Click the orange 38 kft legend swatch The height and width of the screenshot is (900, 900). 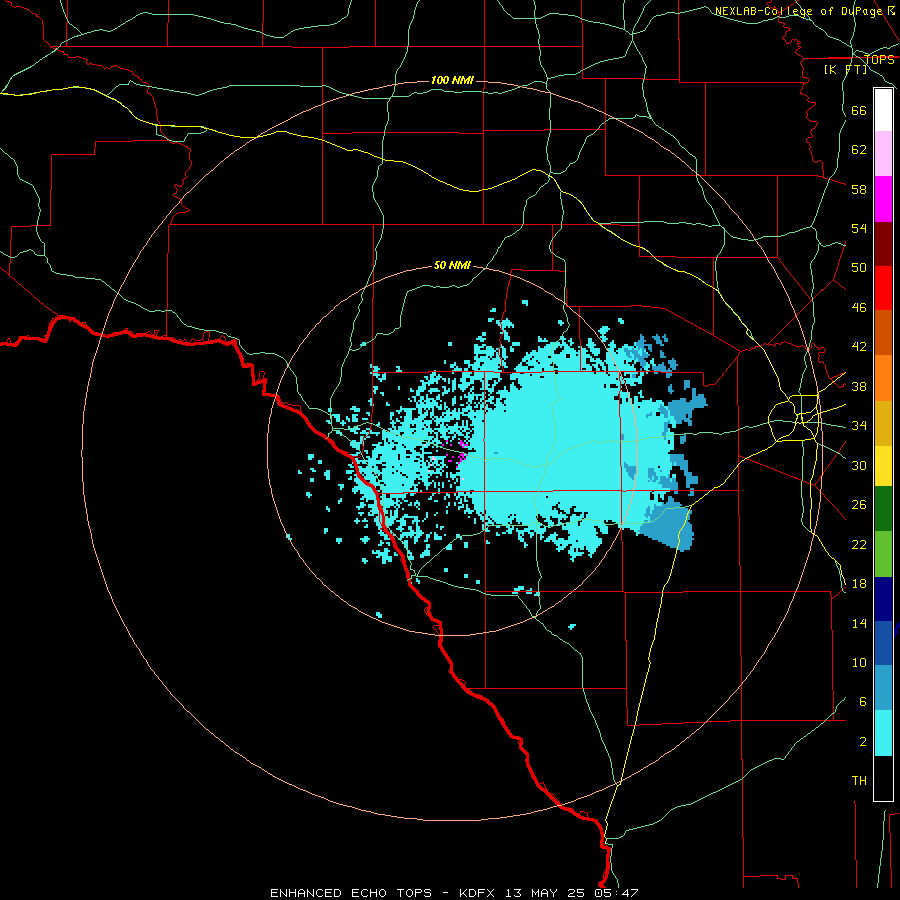(883, 378)
